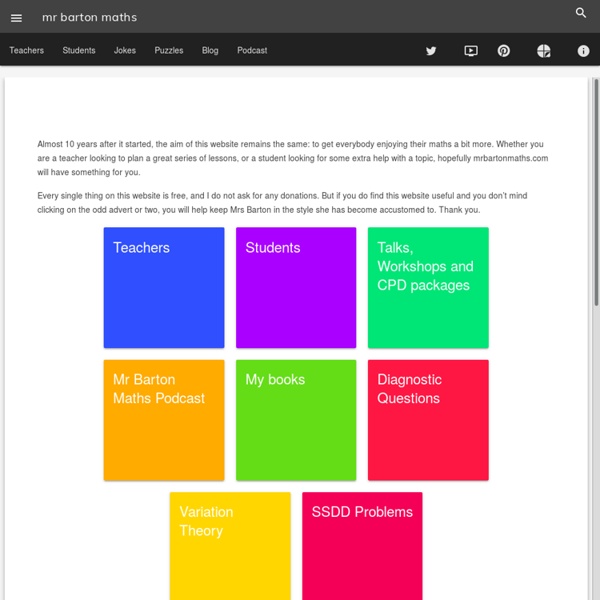Open Podcast from the navigation bar
Screen dimensions: 600x600
coord(252,50)
